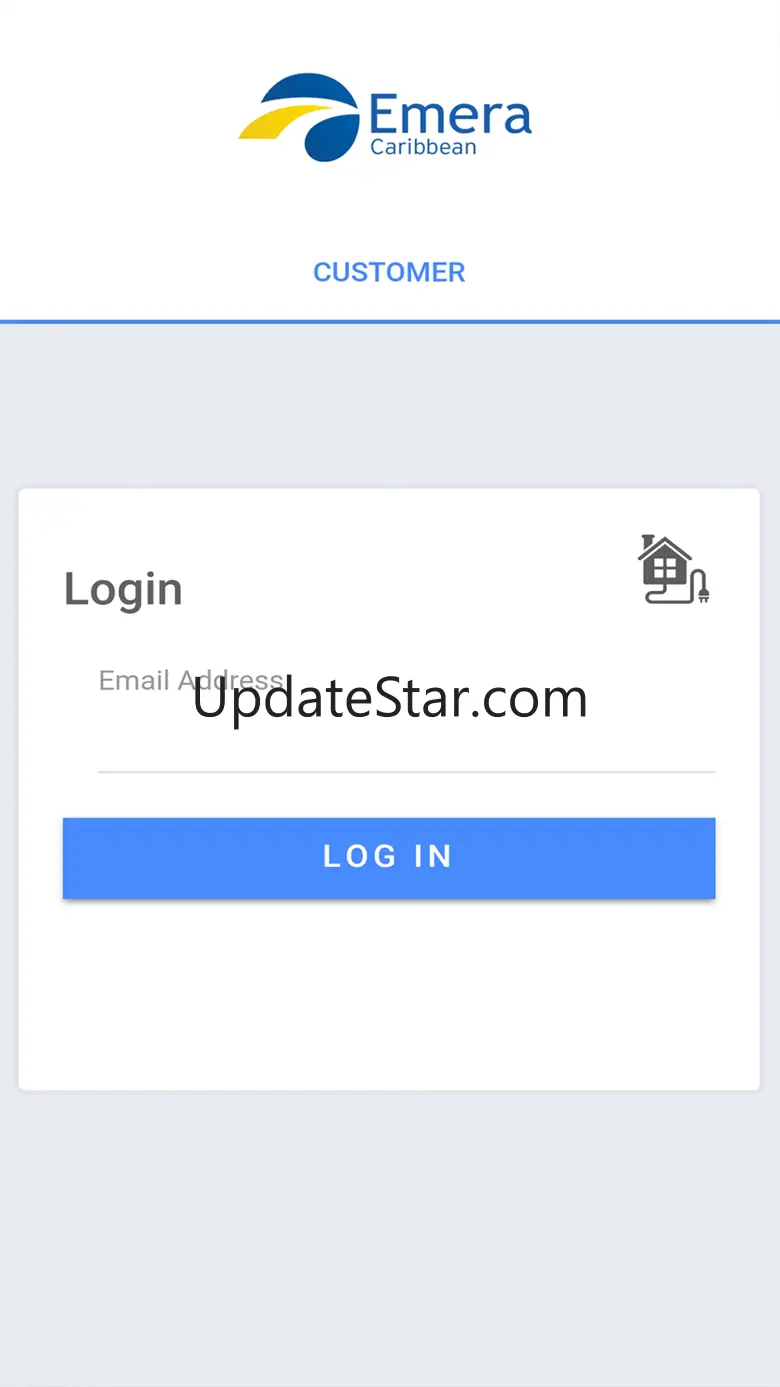Select the CUSTOMER tab
The image size is (780, 1387).
pos(389,272)
